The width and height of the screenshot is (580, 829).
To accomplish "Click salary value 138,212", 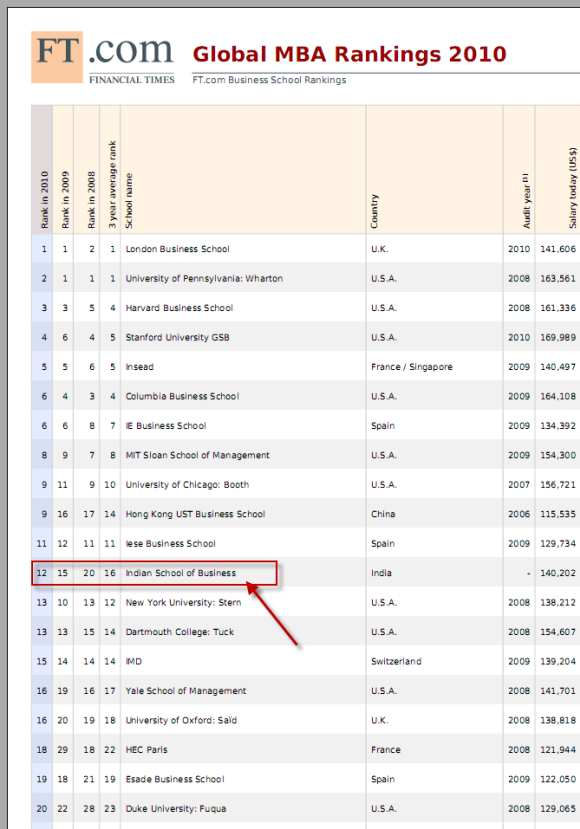I will point(558,603).
